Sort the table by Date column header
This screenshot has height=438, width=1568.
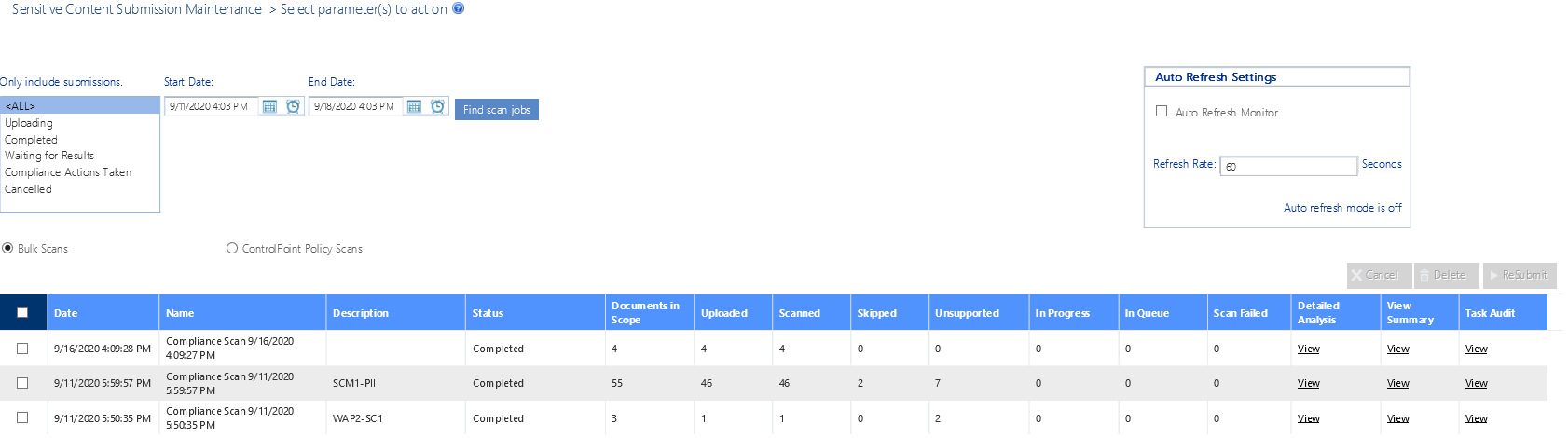(65, 313)
